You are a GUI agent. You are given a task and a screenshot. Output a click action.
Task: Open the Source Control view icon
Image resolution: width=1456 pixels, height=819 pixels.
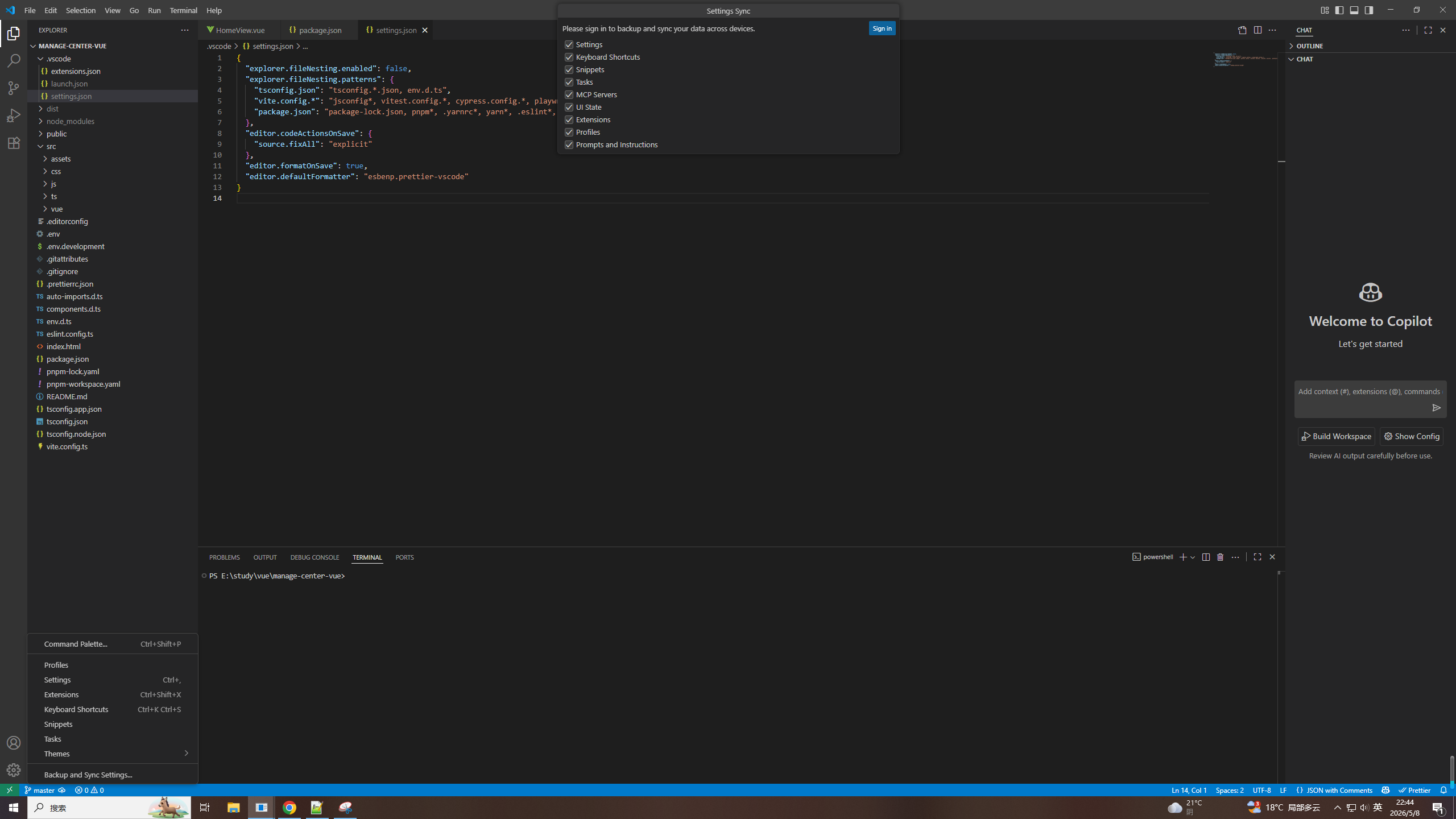(x=14, y=88)
